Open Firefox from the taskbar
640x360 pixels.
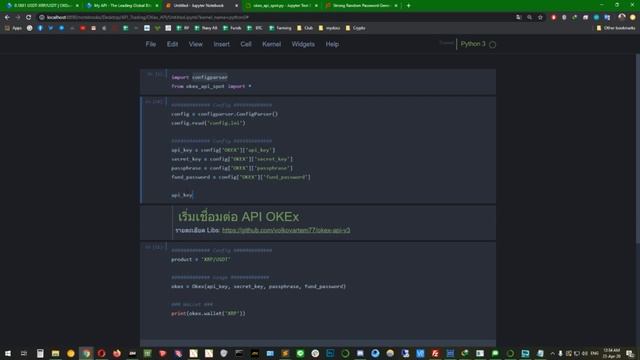(x=117, y=353)
